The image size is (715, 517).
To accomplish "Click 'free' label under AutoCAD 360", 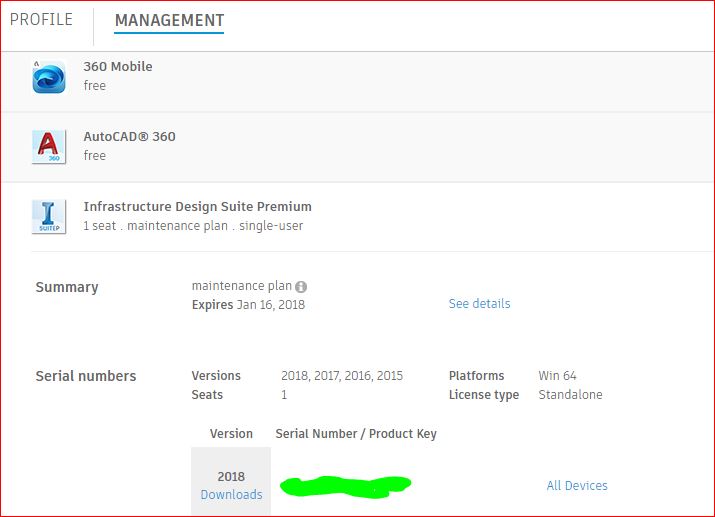I will (x=94, y=155).
